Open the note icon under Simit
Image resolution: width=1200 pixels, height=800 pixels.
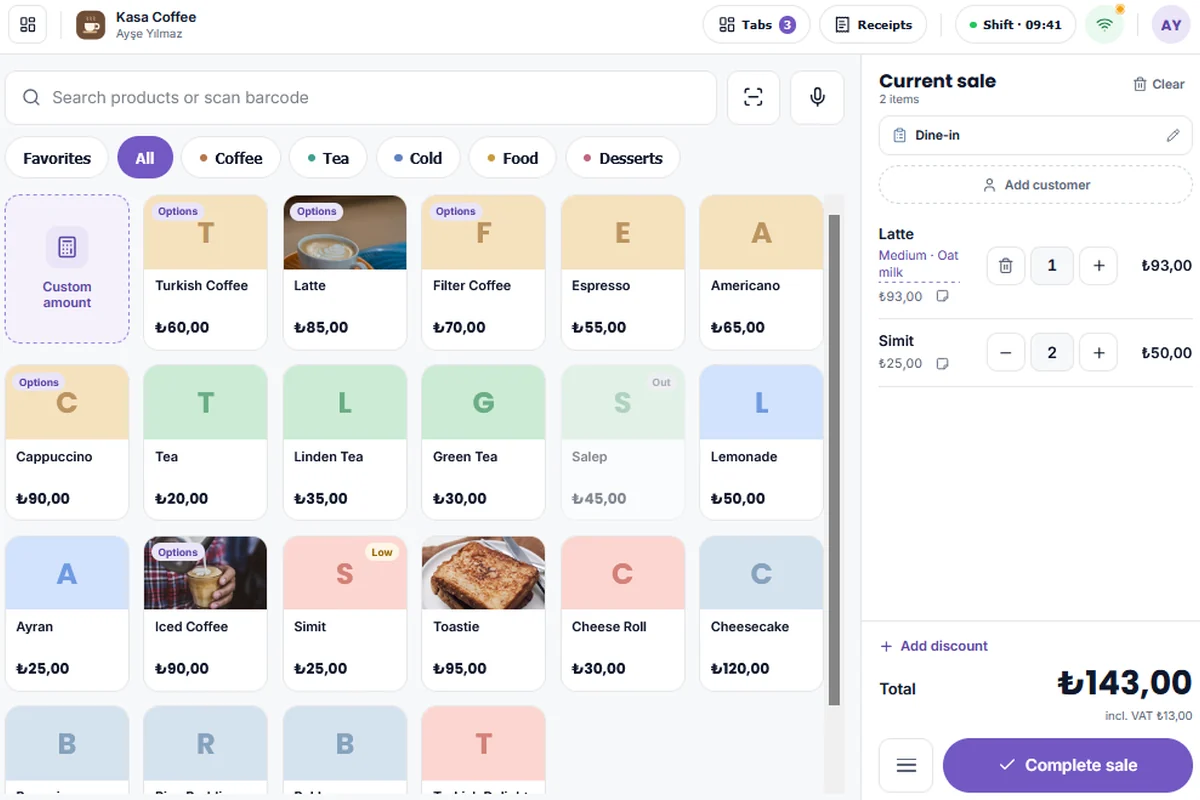[x=942, y=364]
